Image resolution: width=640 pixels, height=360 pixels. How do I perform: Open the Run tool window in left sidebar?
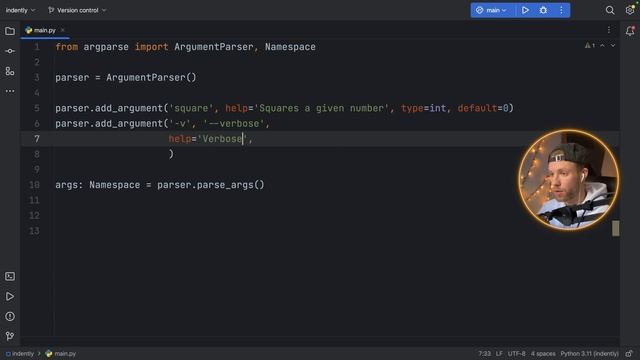coord(10,296)
